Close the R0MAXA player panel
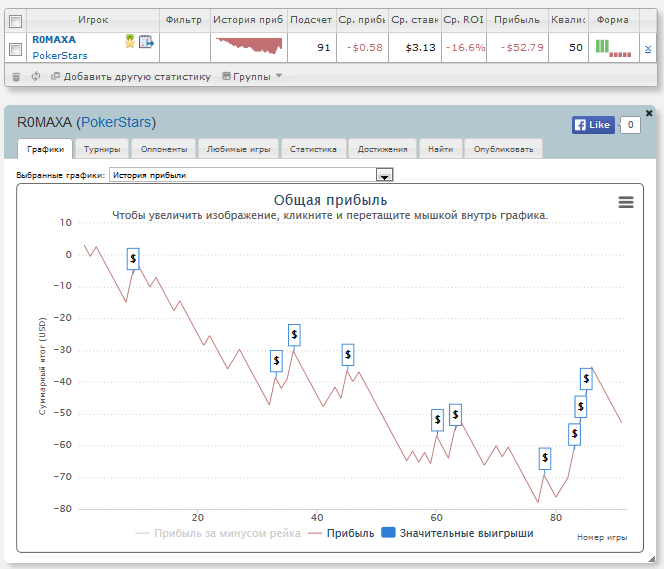Image resolution: width=664 pixels, height=569 pixels. pyautogui.click(x=649, y=113)
